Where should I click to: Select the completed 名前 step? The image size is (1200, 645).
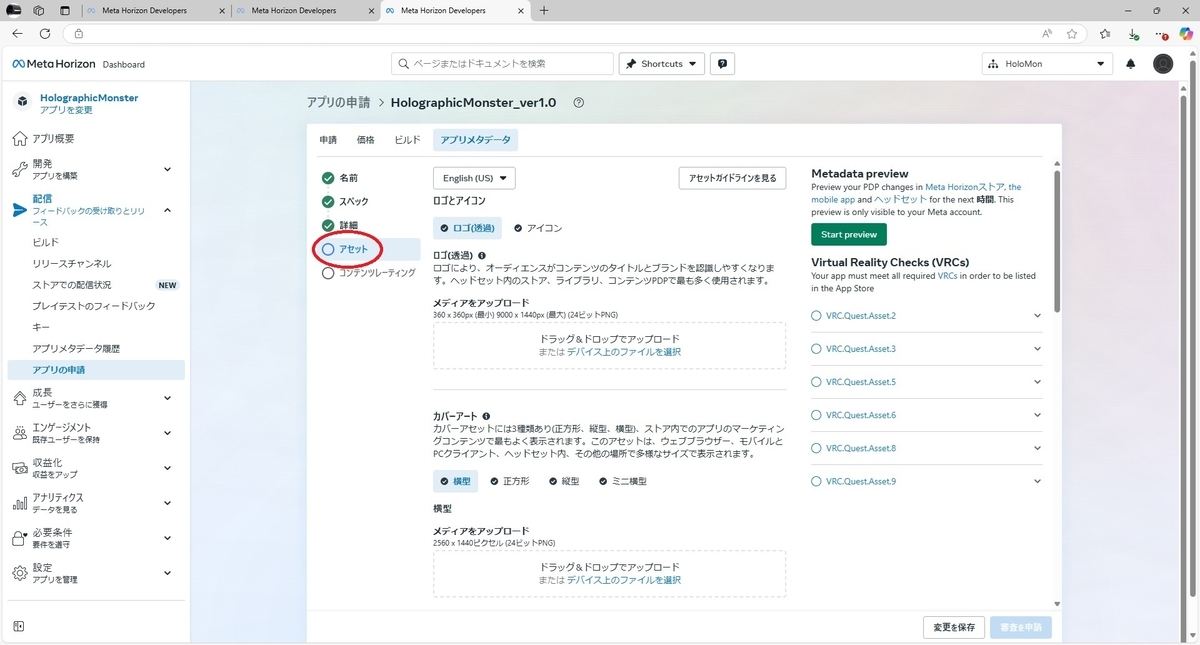pos(339,178)
